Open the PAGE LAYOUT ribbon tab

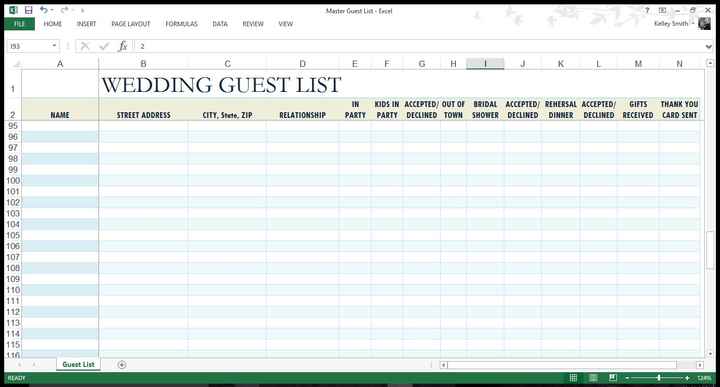[x=131, y=24]
